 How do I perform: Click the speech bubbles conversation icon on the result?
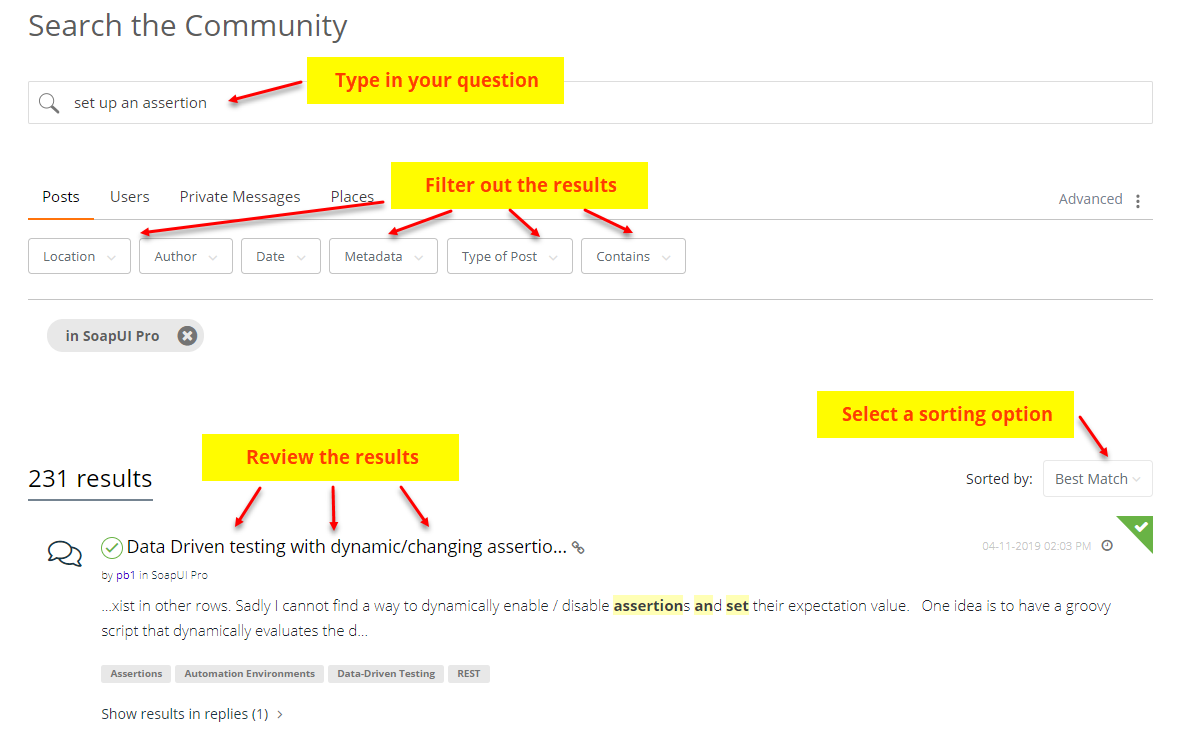(64, 552)
